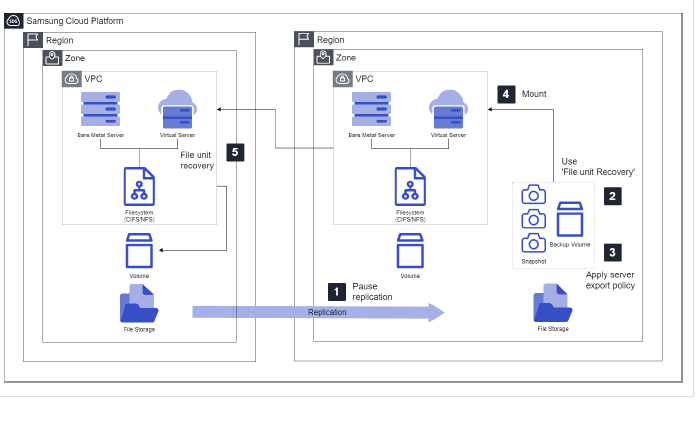This screenshot has width=699, height=423.
Task: Click the bottom Snapshot camera icon
Action: (x=534, y=243)
